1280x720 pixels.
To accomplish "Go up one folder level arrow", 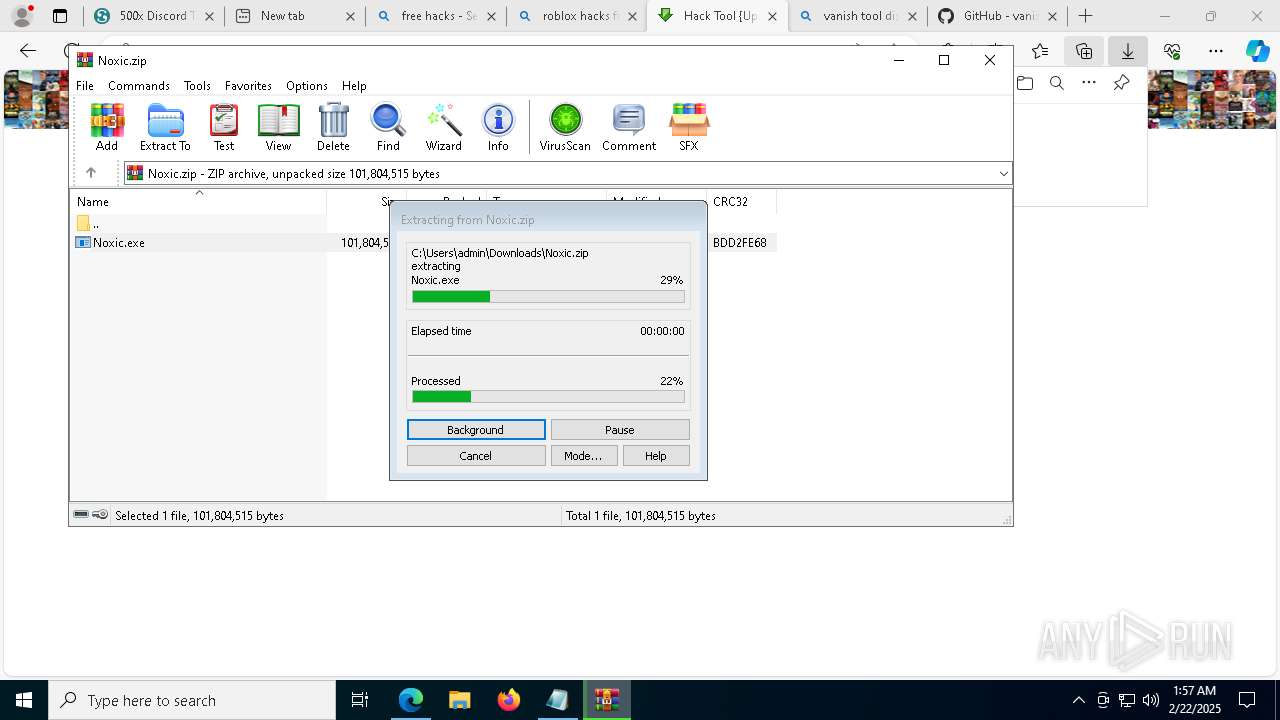I will (90, 173).
